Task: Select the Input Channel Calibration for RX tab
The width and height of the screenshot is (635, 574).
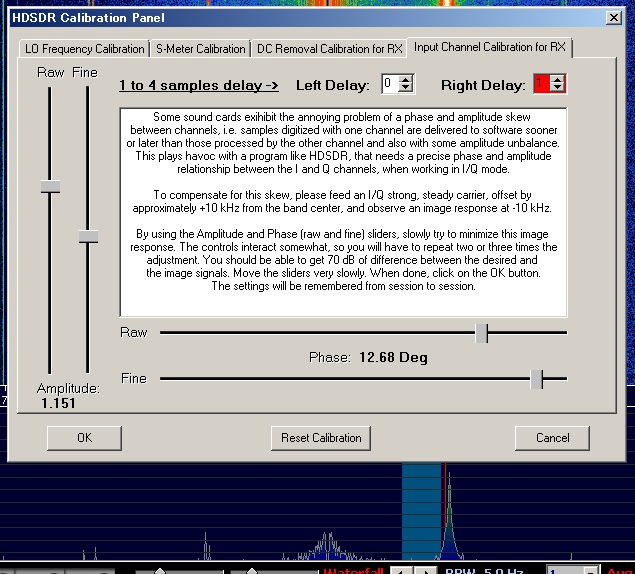Action: point(489,47)
